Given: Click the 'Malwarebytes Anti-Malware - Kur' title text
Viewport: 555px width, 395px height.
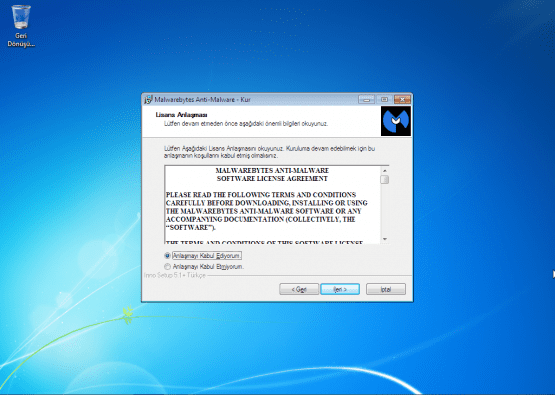Looking at the screenshot, I should [x=202, y=99].
